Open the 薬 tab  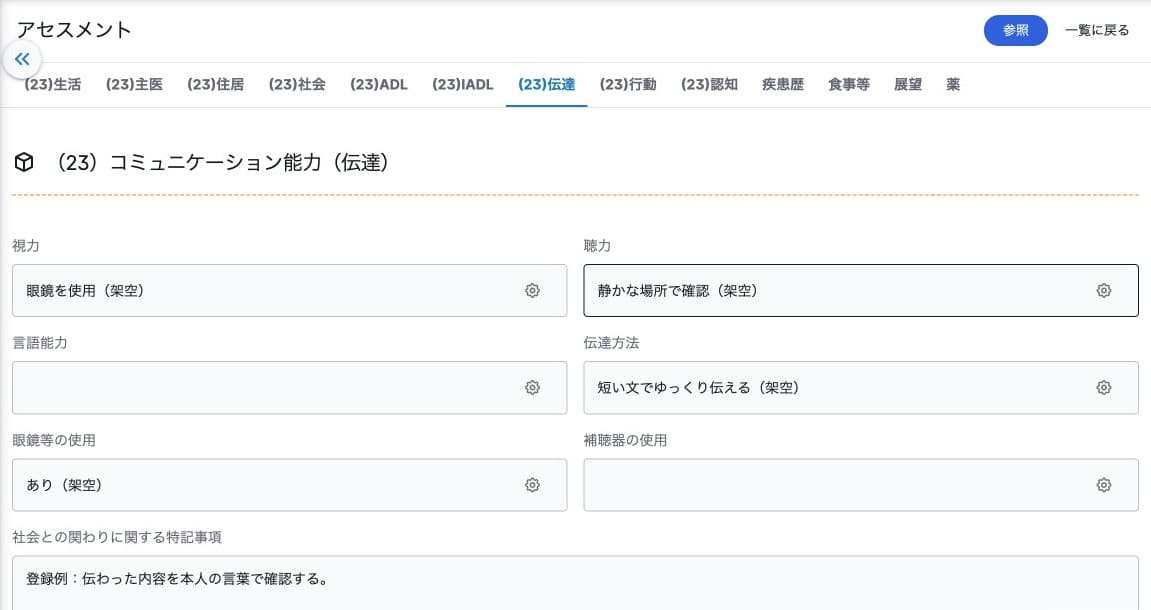click(x=953, y=84)
